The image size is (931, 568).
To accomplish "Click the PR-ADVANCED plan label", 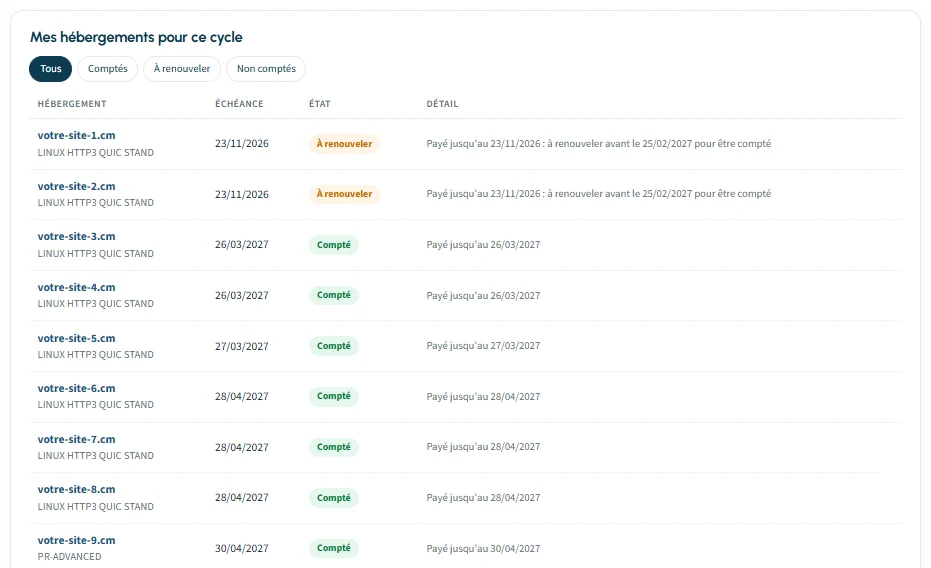I will click(x=69, y=557).
